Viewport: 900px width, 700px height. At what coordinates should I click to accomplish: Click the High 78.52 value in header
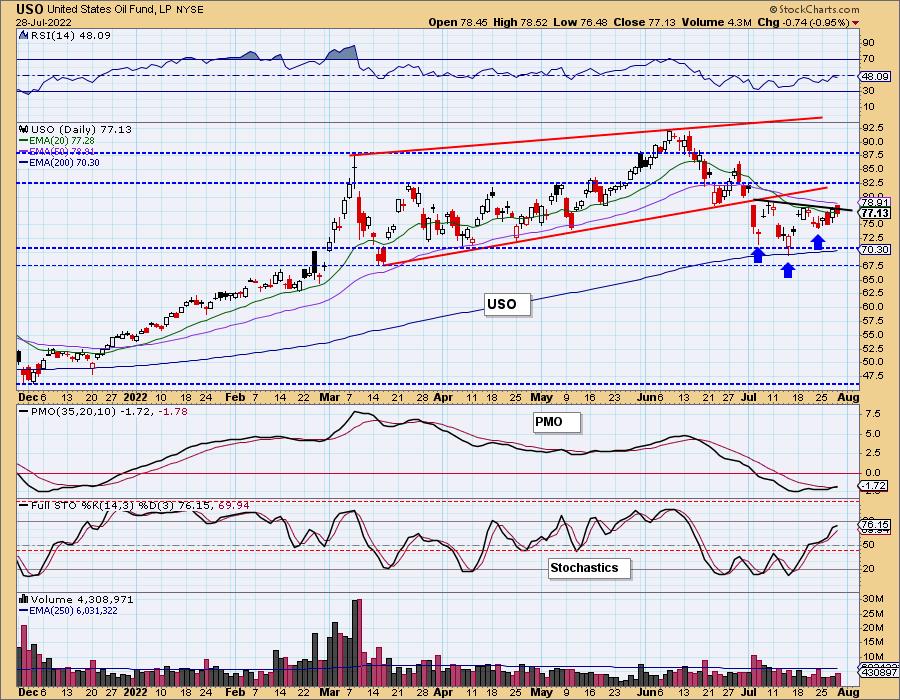(520, 22)
